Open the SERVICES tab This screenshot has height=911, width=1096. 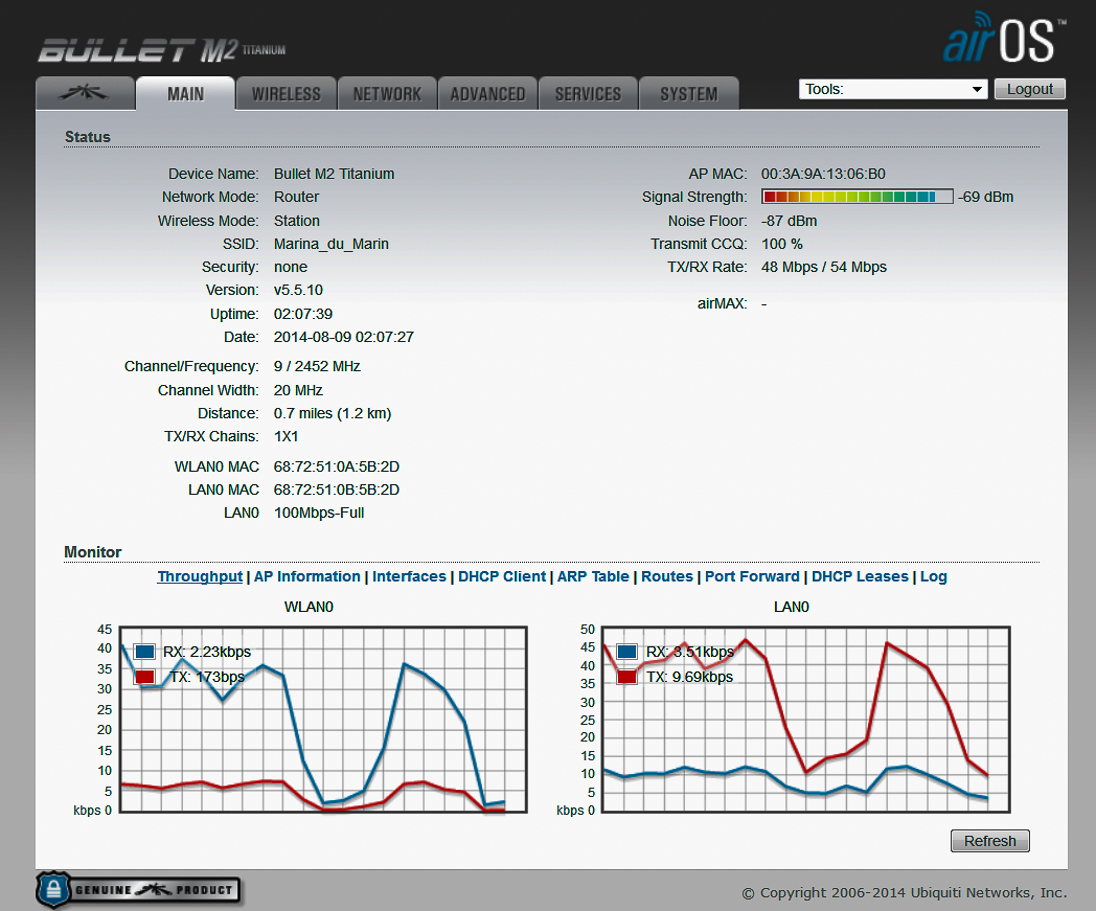pos(588,93)
